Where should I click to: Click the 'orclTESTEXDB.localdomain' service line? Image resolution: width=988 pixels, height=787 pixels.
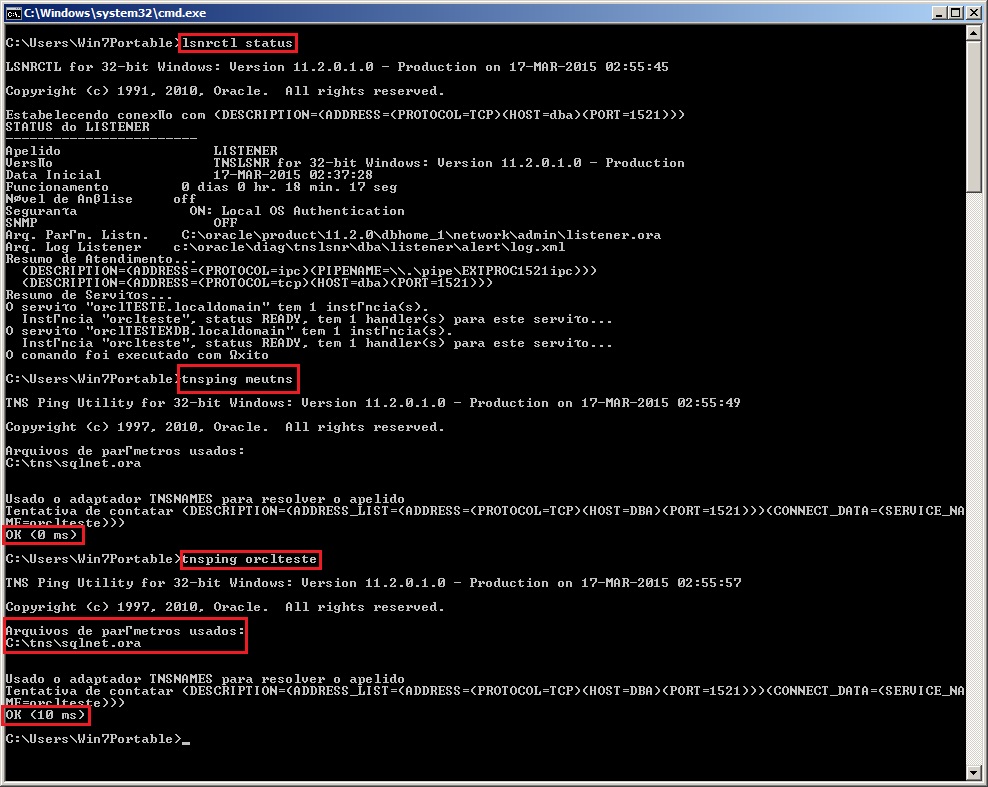[x=229, y=331]
